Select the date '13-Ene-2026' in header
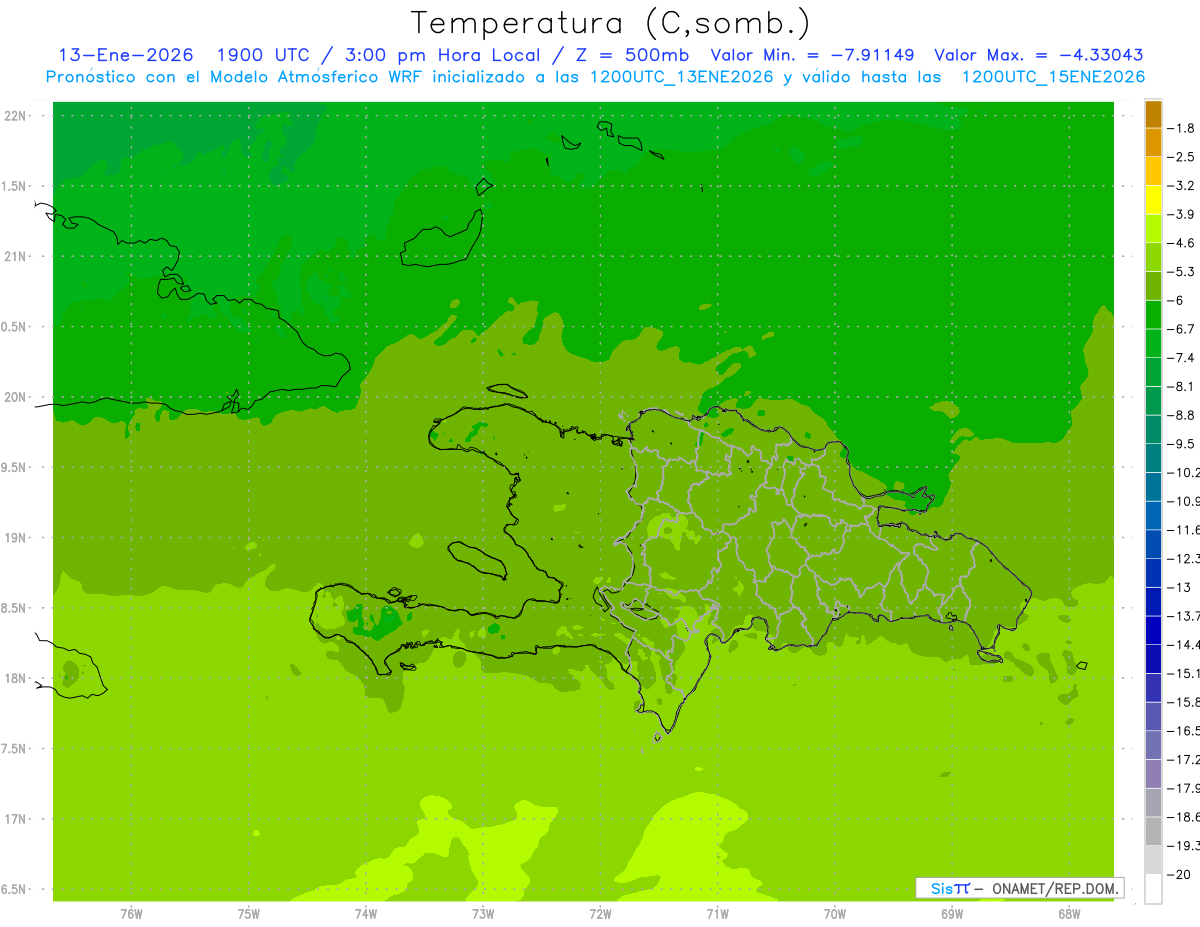This screenshot has width=1200, height=927. tap(126, 55)
